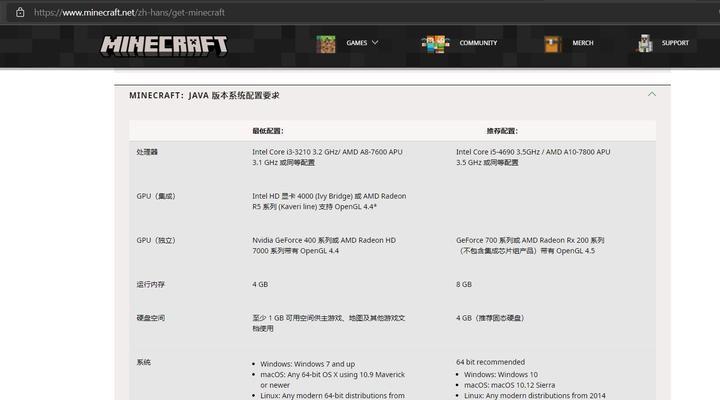Viewport: 720px width, 400px height.
Task: Click the '至少 1 GB 可用空间' storage cell
Action: coord(328,323)
